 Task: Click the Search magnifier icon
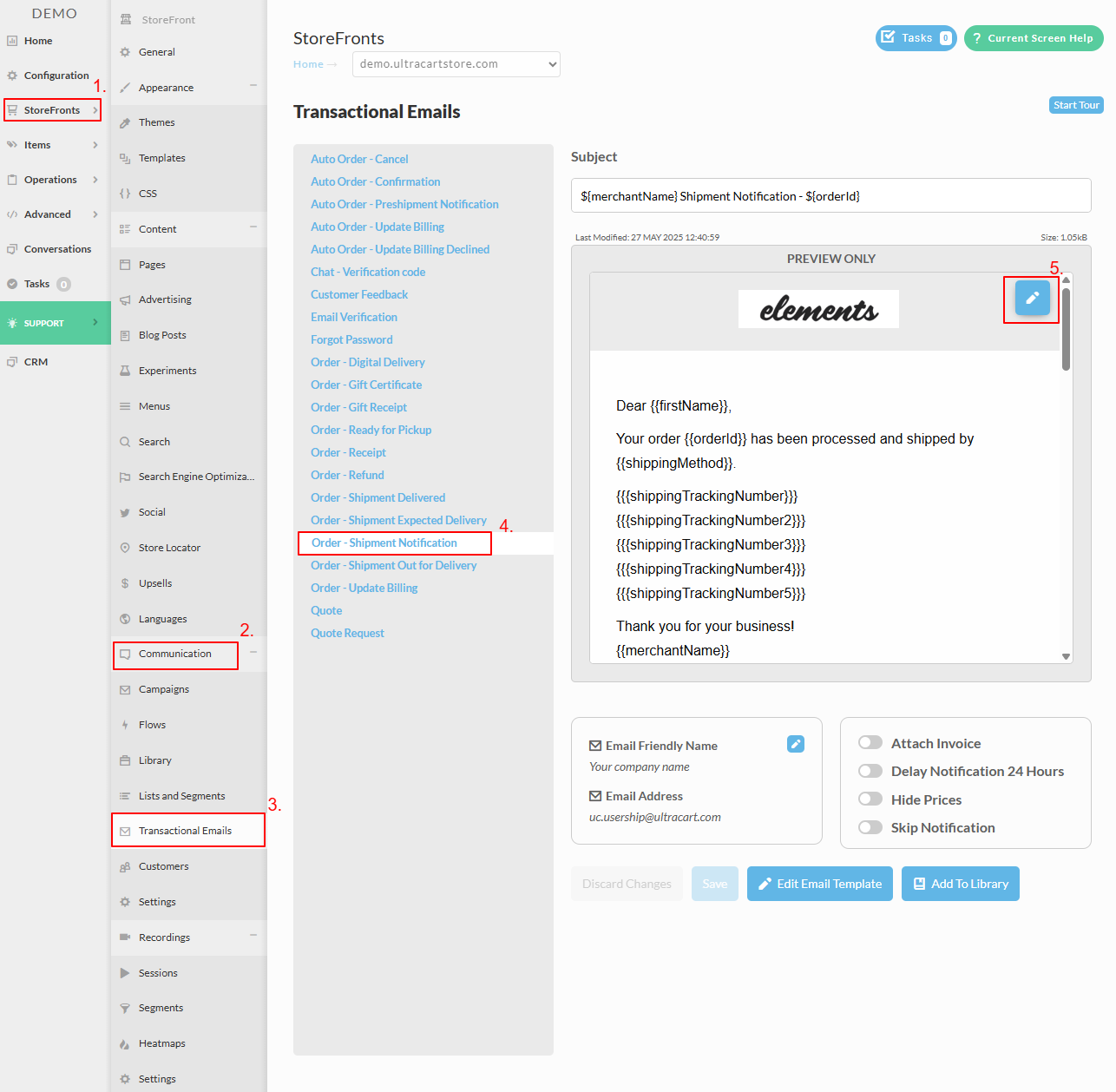coord(125,442)
